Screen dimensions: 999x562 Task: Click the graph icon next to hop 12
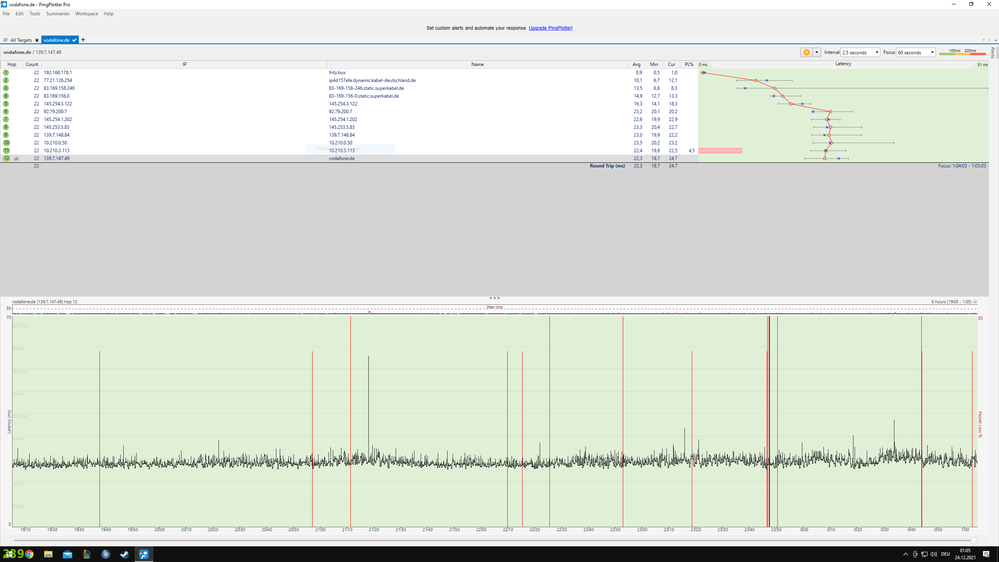pyautogui.click(x=16, y=158)
